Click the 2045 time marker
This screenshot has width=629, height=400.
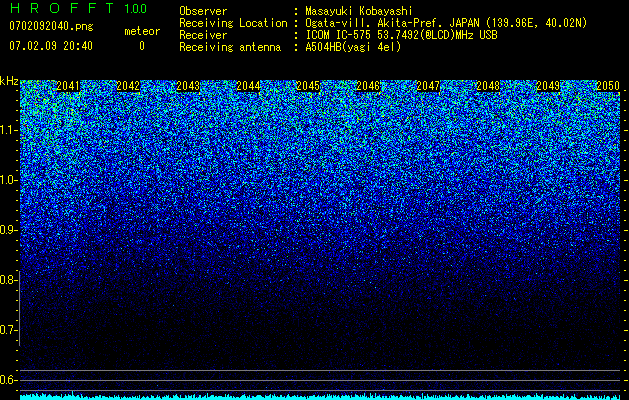[308, 86]
